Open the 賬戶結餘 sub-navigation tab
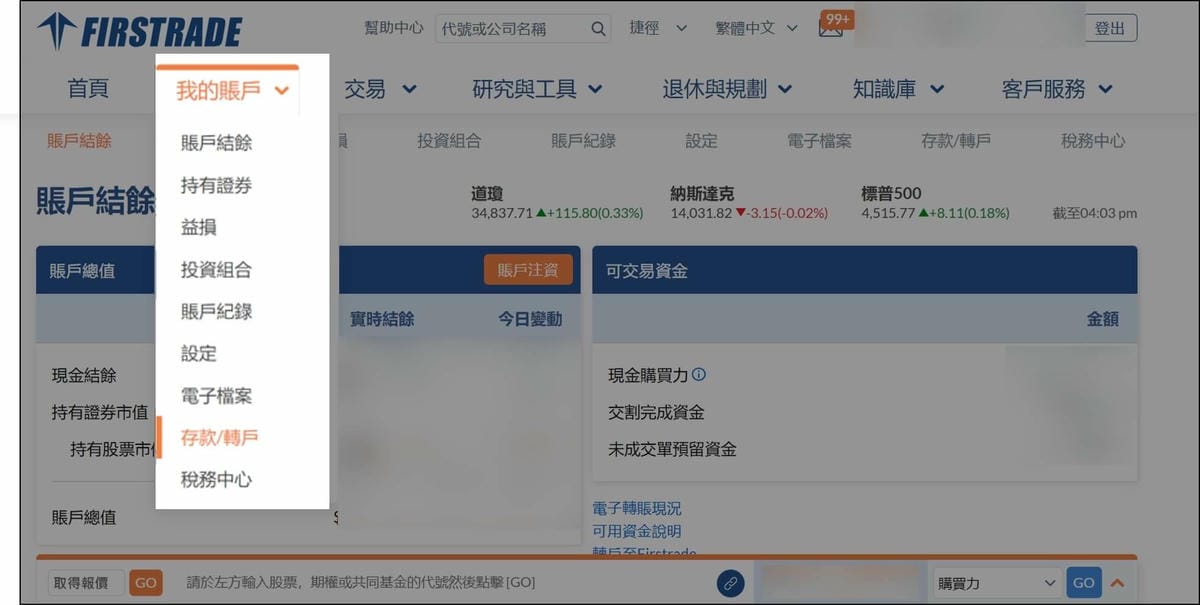This screenshot has width=1200, height=605. (x=79, y=141)
